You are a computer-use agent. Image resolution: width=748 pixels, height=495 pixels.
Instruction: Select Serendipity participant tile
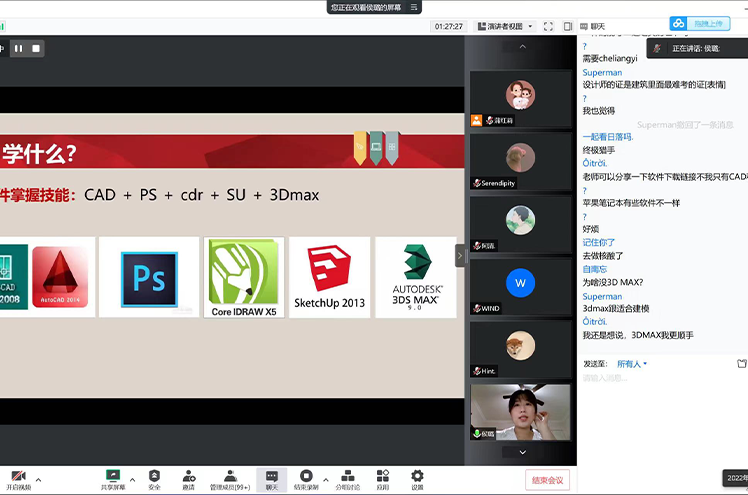[520, 162]
